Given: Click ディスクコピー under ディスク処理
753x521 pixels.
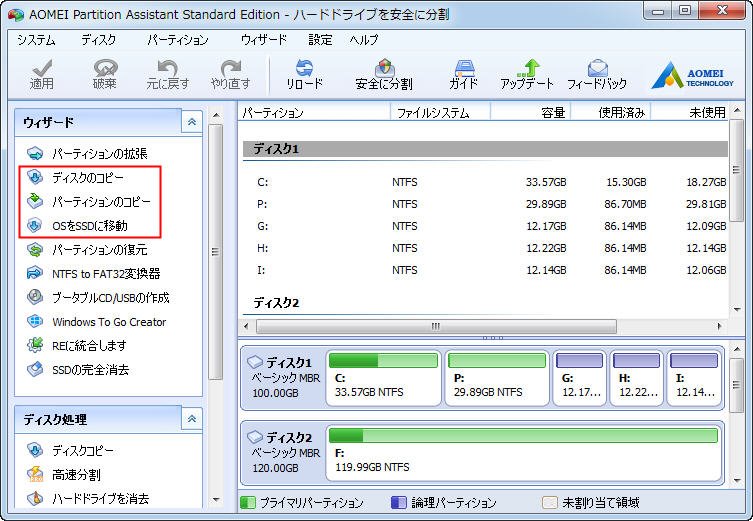Looking at the screenshot, I should [70, 450].
